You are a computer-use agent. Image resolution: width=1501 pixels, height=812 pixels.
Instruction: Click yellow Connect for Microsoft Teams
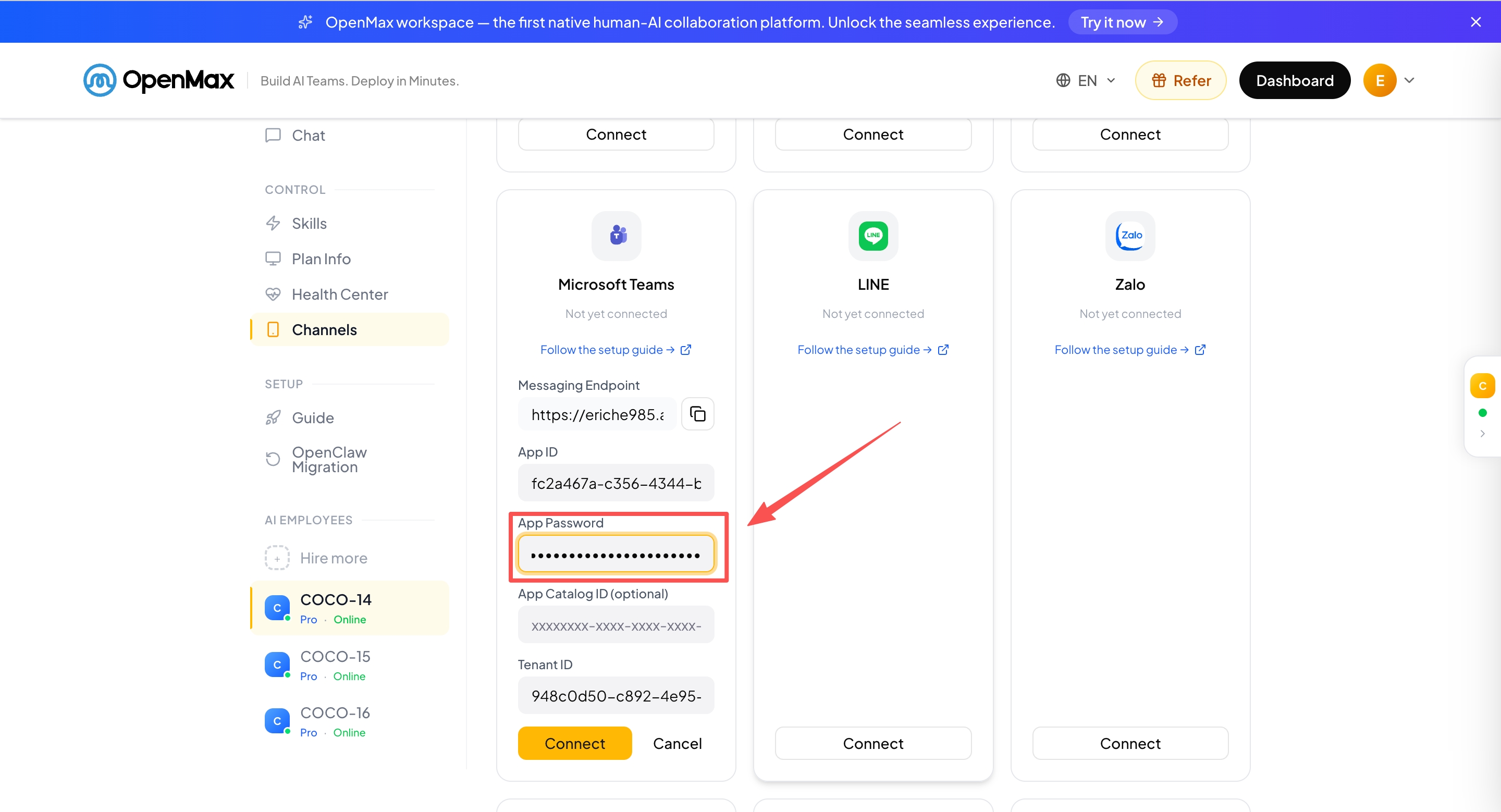point(574,744)
